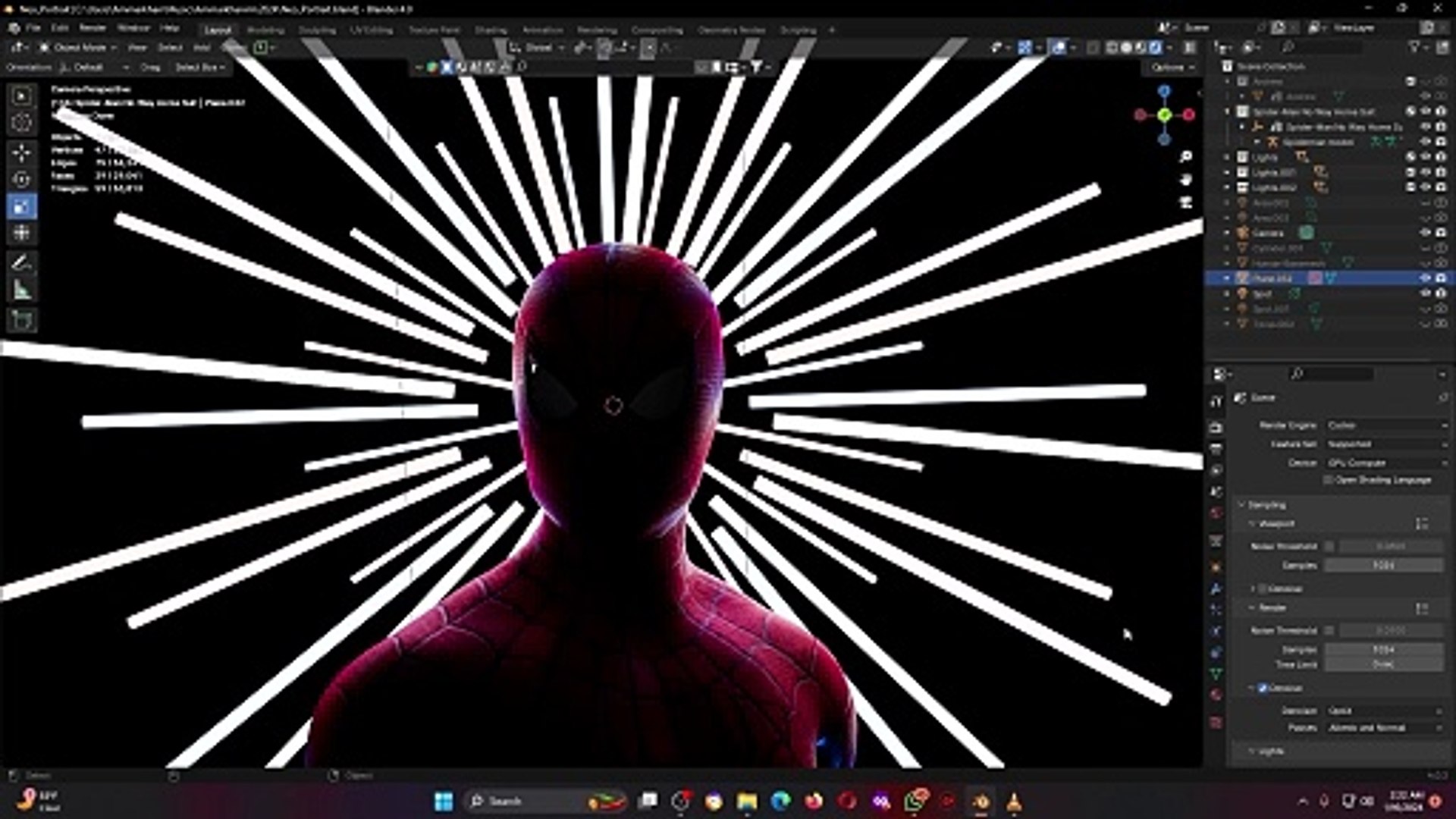Click the Zoom view magnifier icon

1186,157
